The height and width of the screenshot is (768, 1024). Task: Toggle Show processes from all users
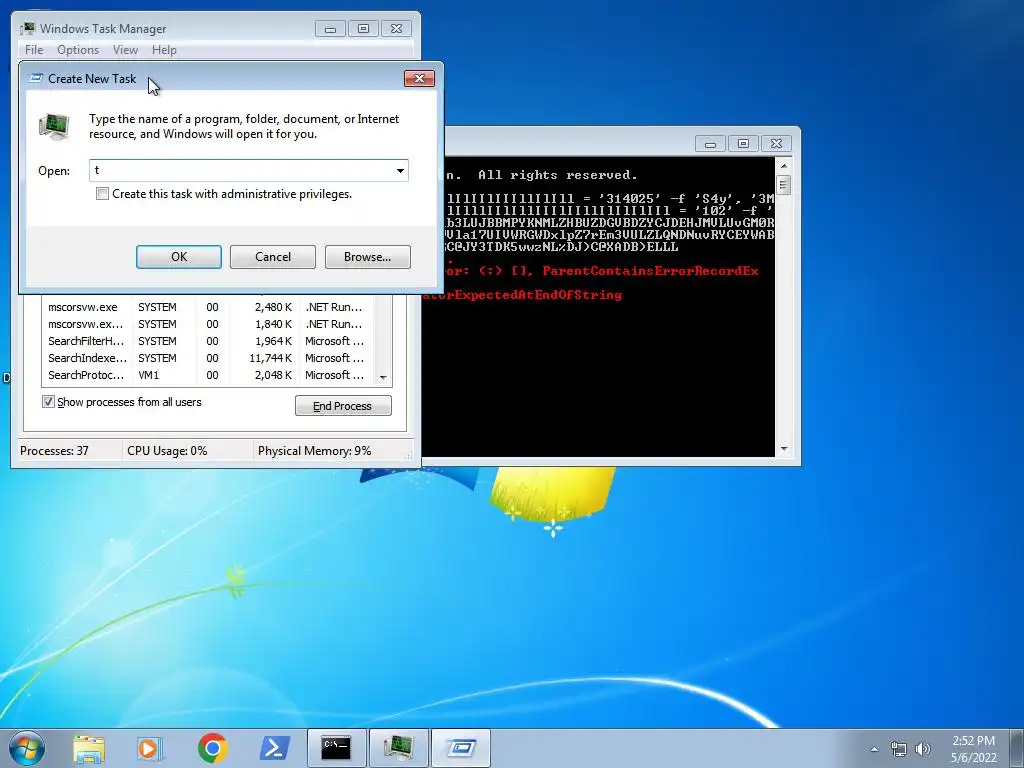pos(48,402)
